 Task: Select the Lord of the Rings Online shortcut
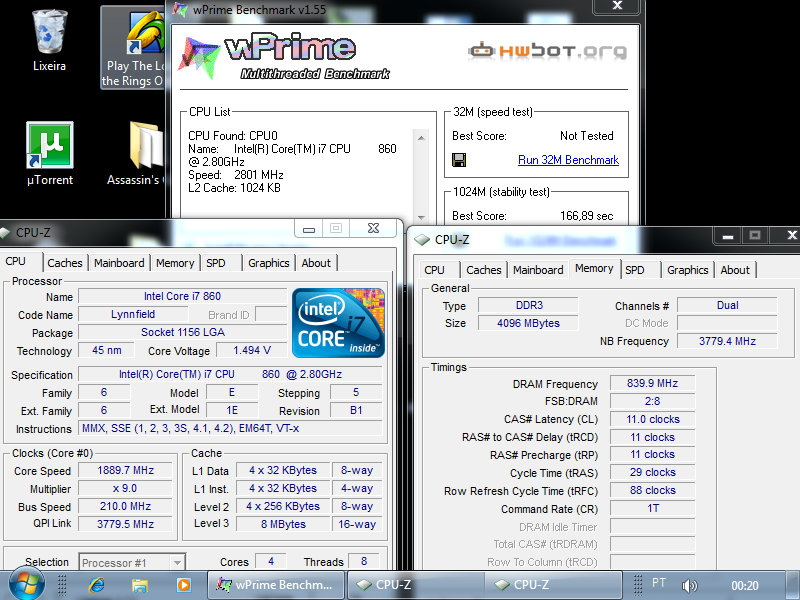pos(134,48)
